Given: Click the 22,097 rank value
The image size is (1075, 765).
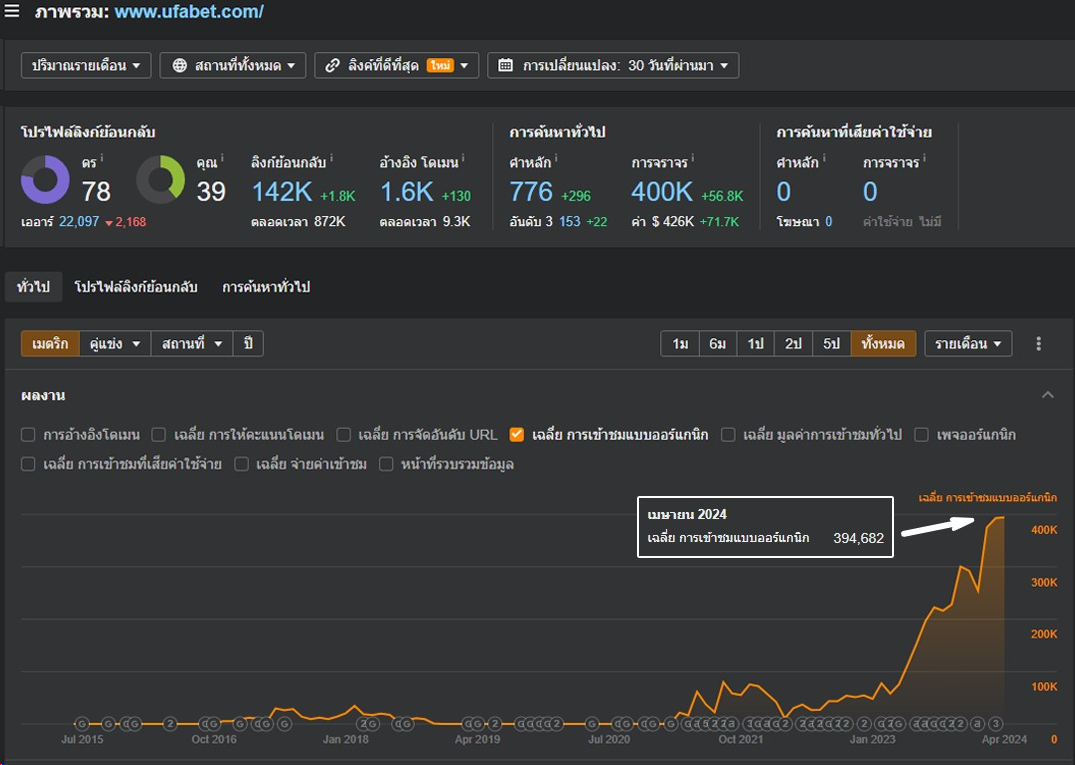Looking at the screenshot, I should coord(79,221).
